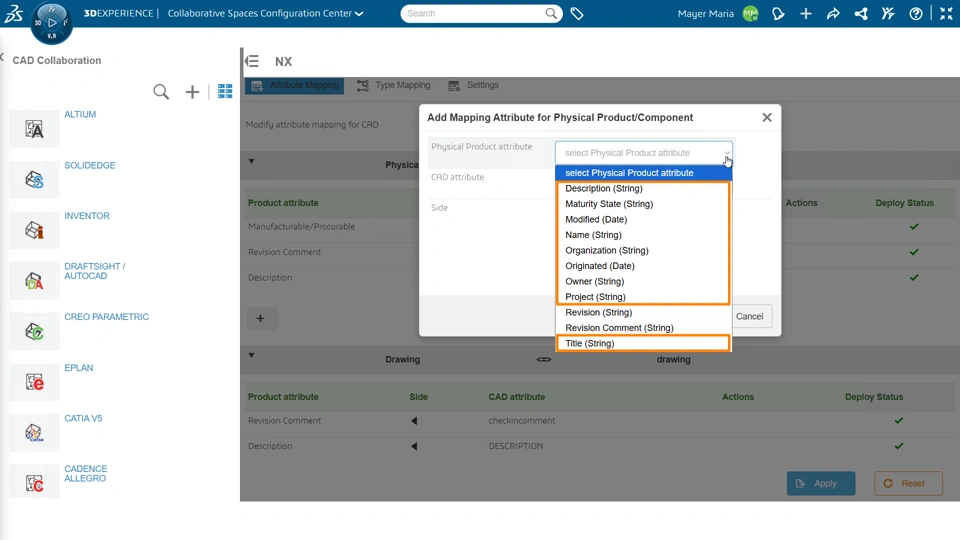Click the share arrow icon in top bar
Image resolution: width=960 pixels, height=540 pixels.
point(833,14)
